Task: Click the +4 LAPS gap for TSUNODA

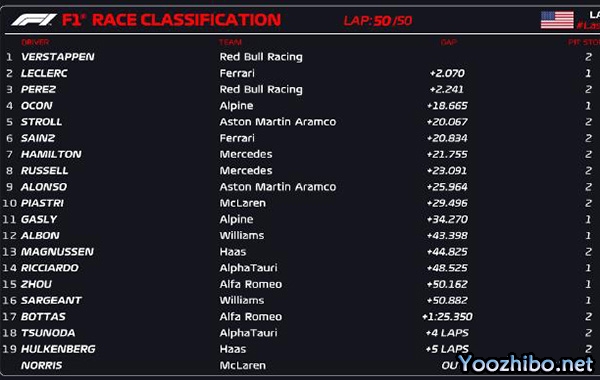Action: coord(447,333)
